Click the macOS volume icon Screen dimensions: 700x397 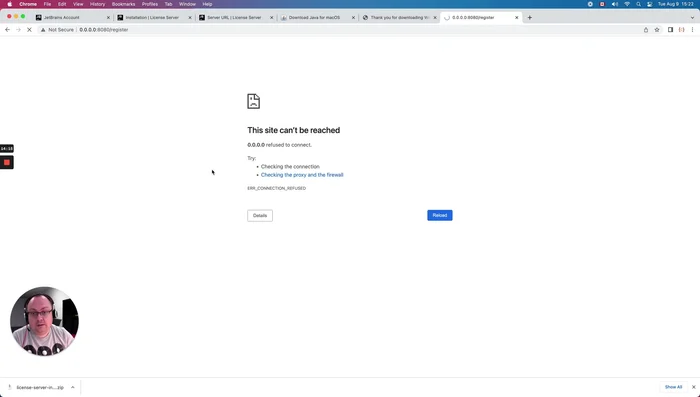pyautogui.click(x=615, y=4)
